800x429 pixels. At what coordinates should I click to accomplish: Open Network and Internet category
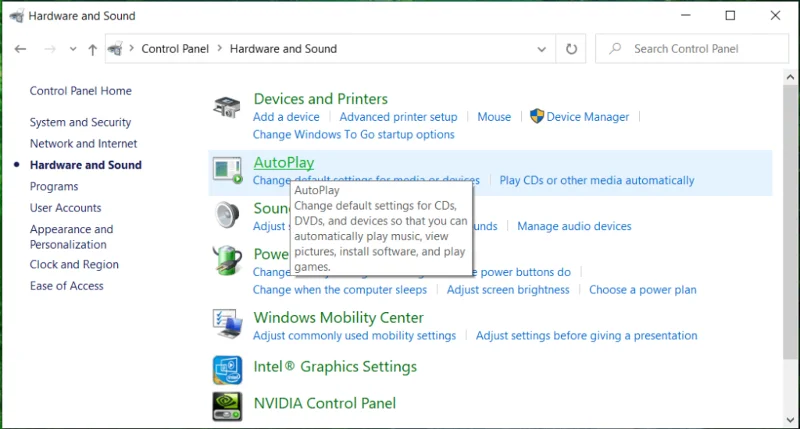pos(83,144)
